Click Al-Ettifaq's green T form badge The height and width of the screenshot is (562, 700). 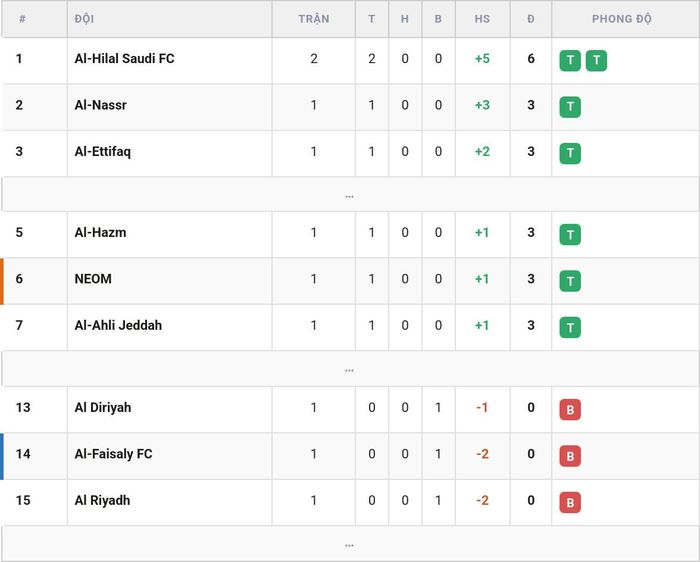[570, 153]
